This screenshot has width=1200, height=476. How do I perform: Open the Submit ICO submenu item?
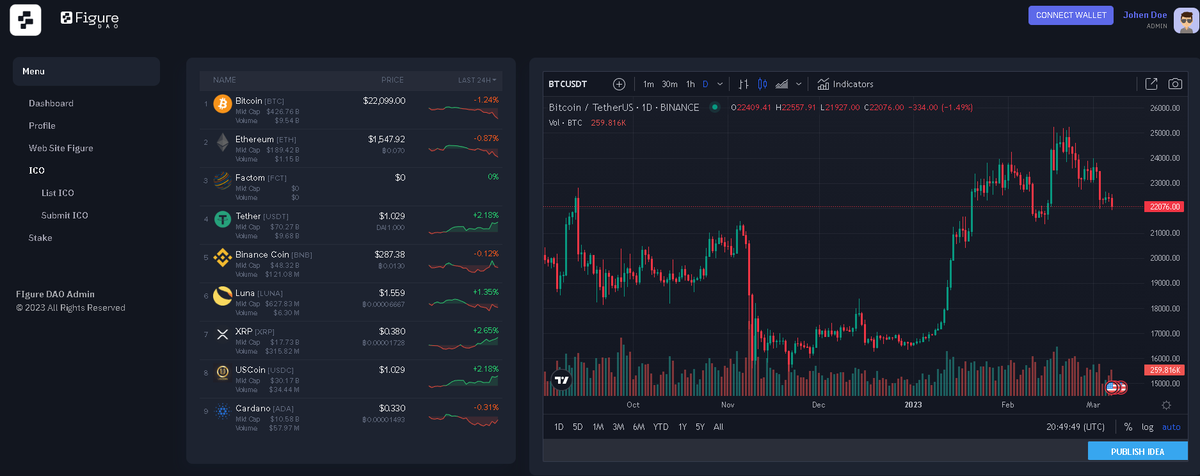(65, 215)
